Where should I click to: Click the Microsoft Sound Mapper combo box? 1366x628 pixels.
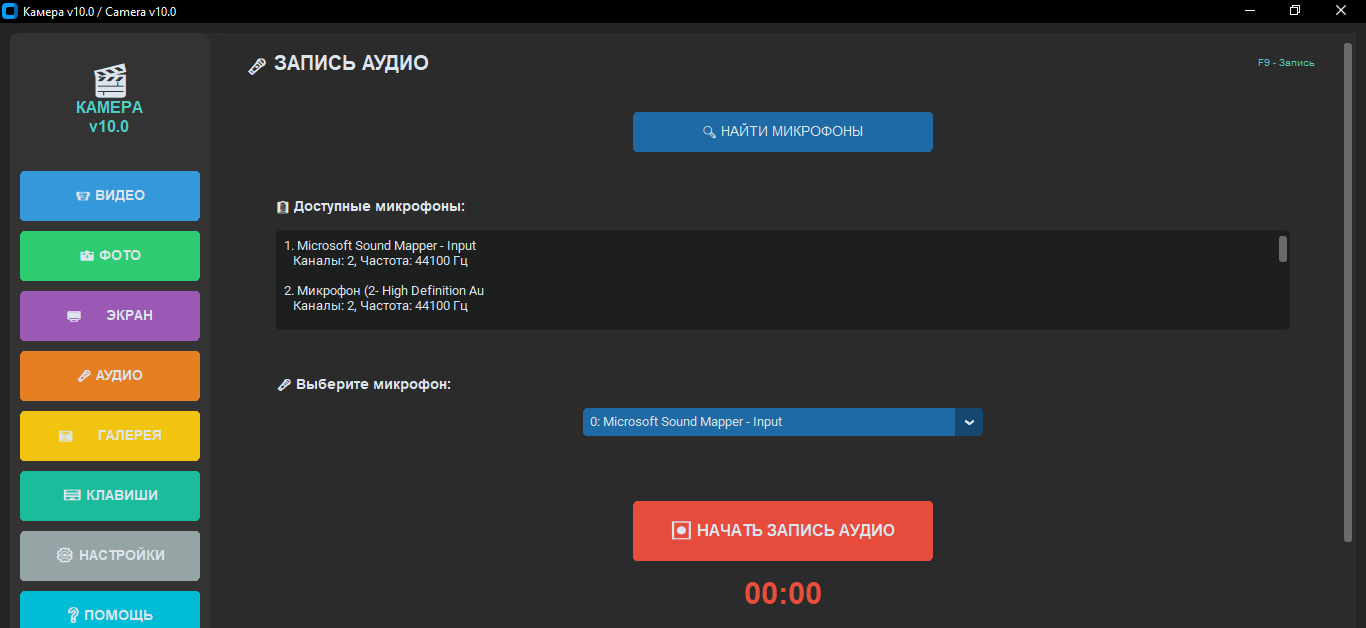click(769, 422)
